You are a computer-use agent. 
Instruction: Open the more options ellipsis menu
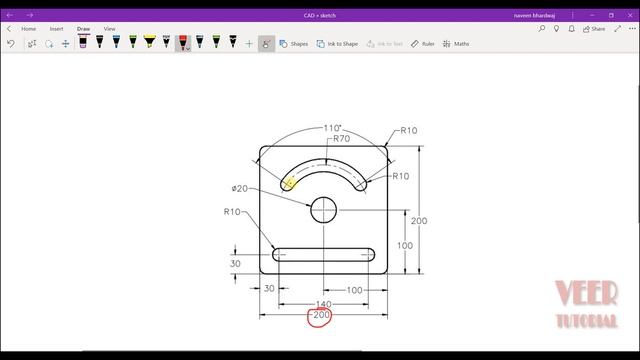[632, 29]
